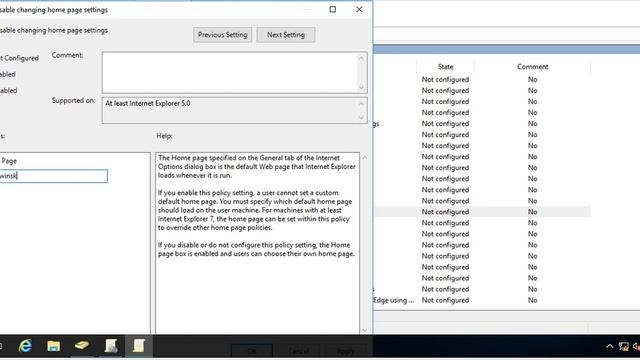The height and width of the screenshot is (360, 640).
Task: Click the highlighted row's "No" comment cell
Action: (532, 212)
